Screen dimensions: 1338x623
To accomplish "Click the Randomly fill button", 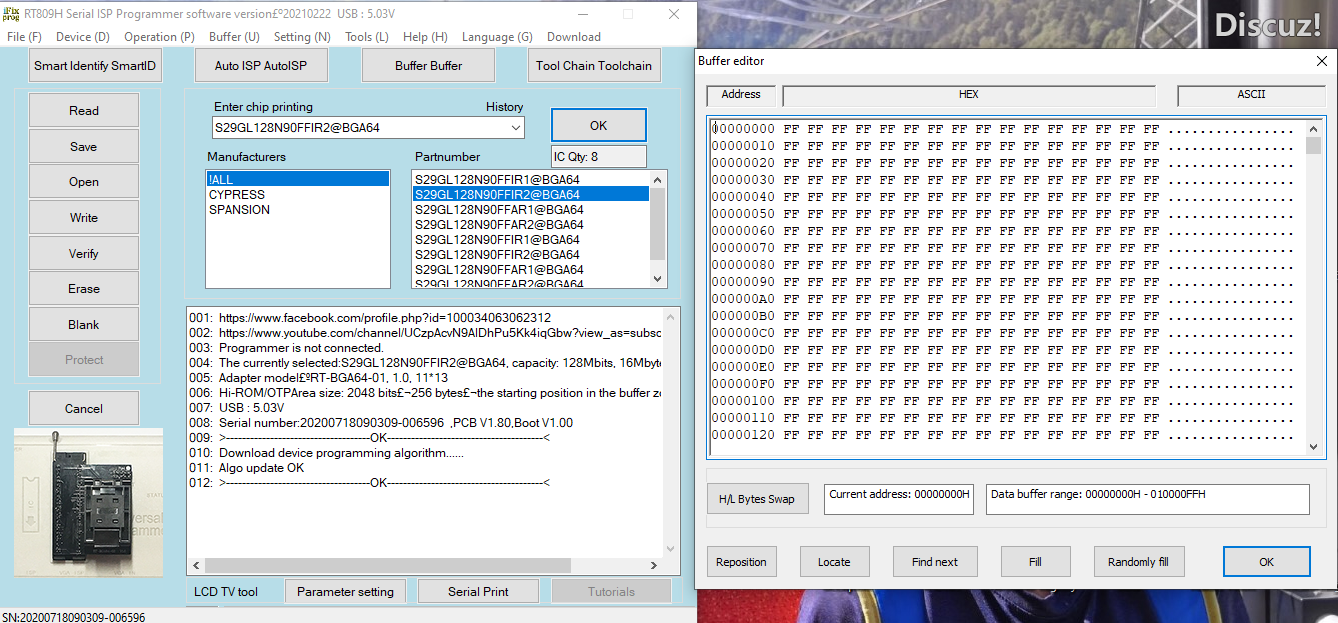I will (x=1138, y=562).
